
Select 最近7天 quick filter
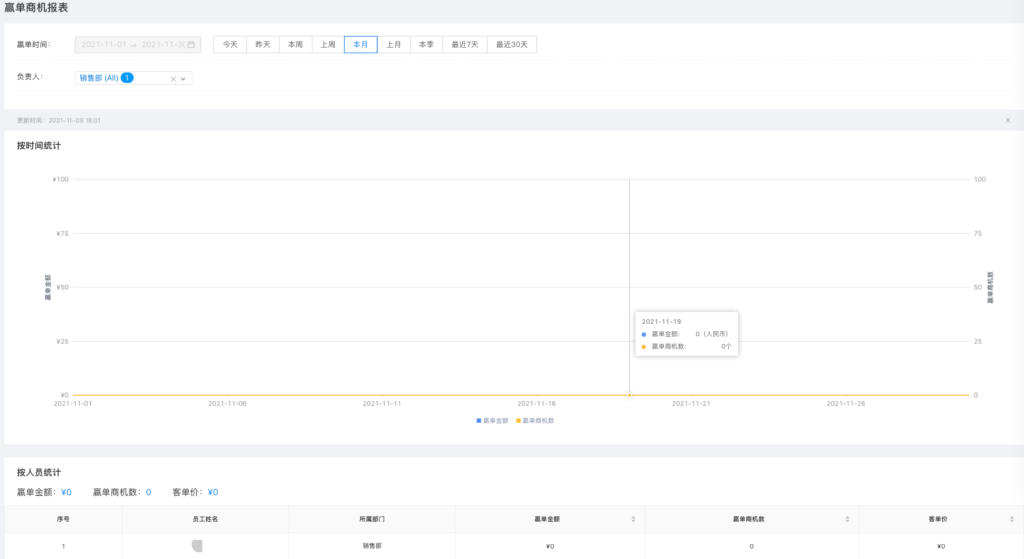point(465,44)
